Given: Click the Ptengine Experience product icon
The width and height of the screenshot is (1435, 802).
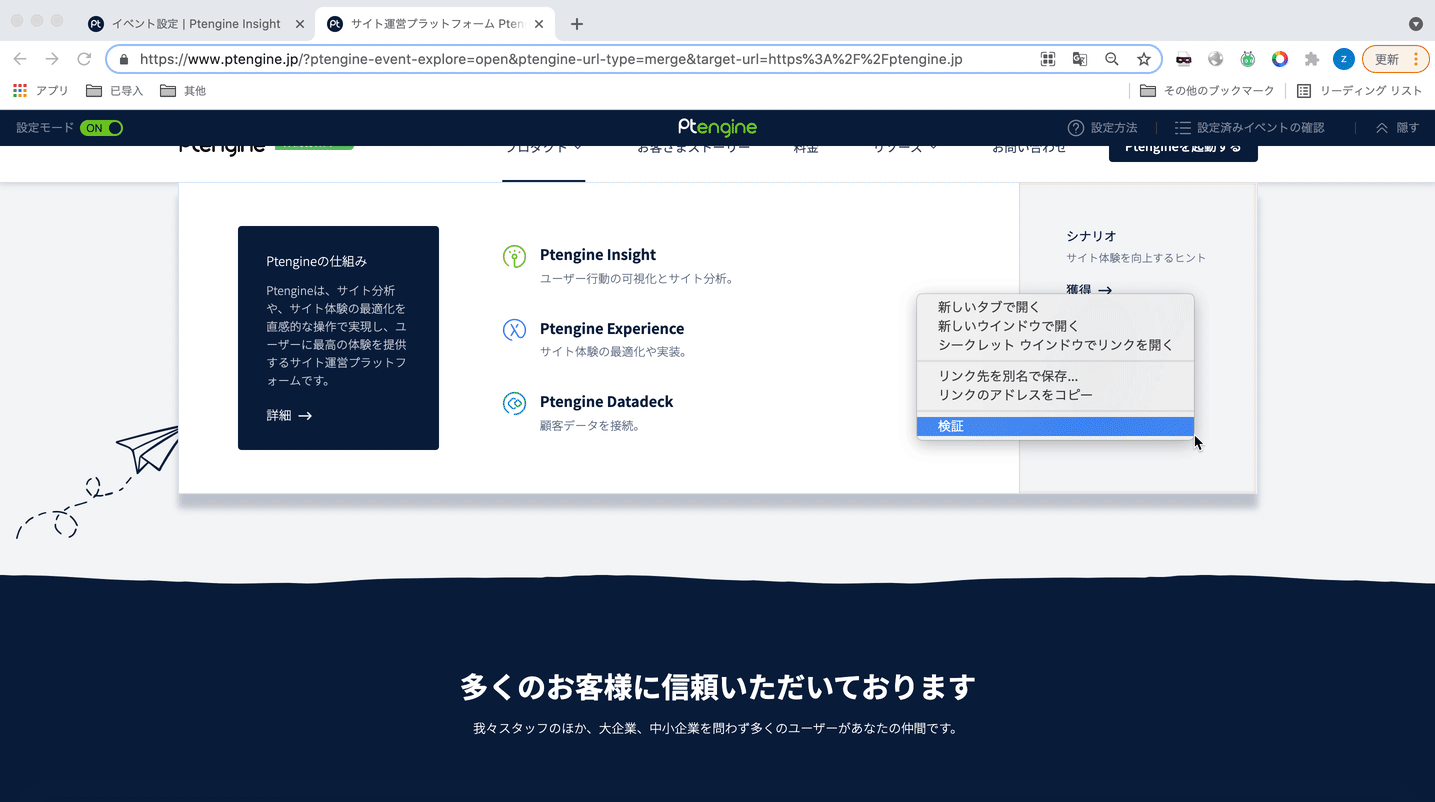Looking at the screenshot, I should 514,330.
